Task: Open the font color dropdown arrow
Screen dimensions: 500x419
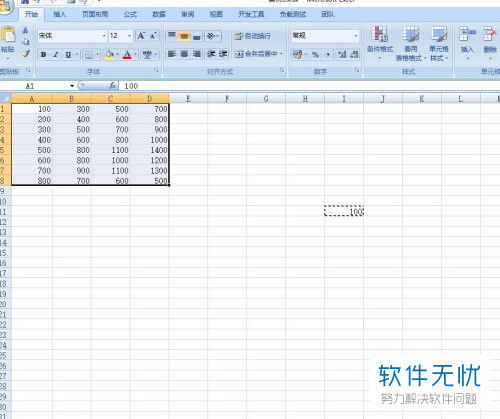Action: [x=136, y=55]
